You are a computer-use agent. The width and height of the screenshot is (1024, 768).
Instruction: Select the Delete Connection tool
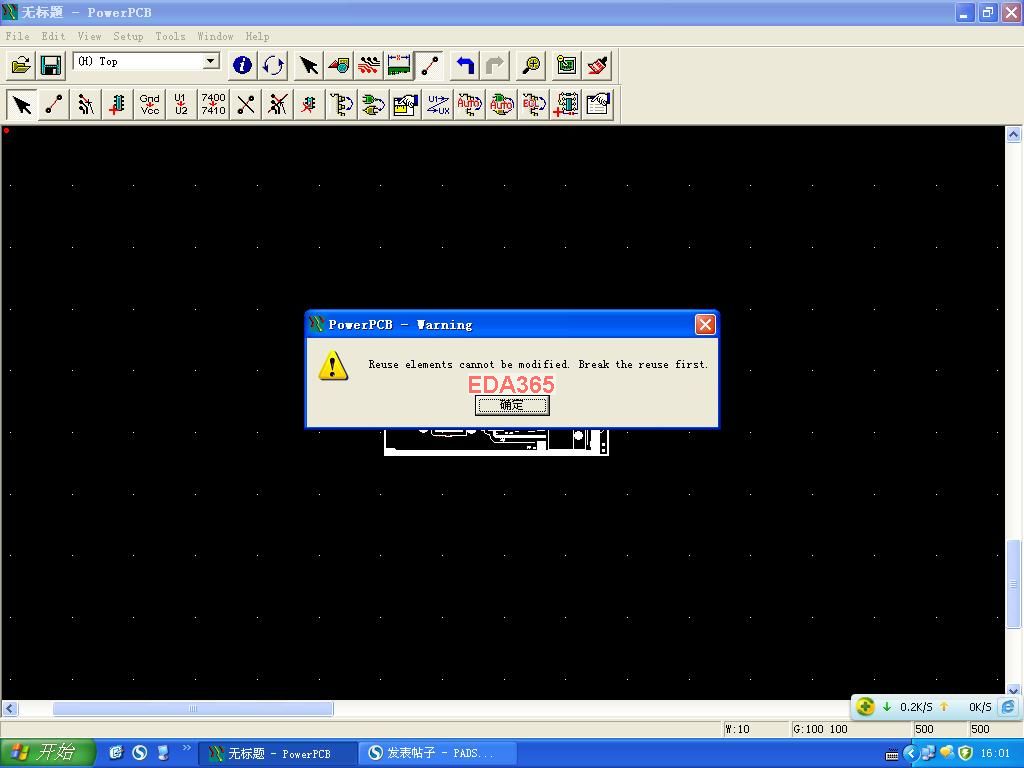coord(245,104)
